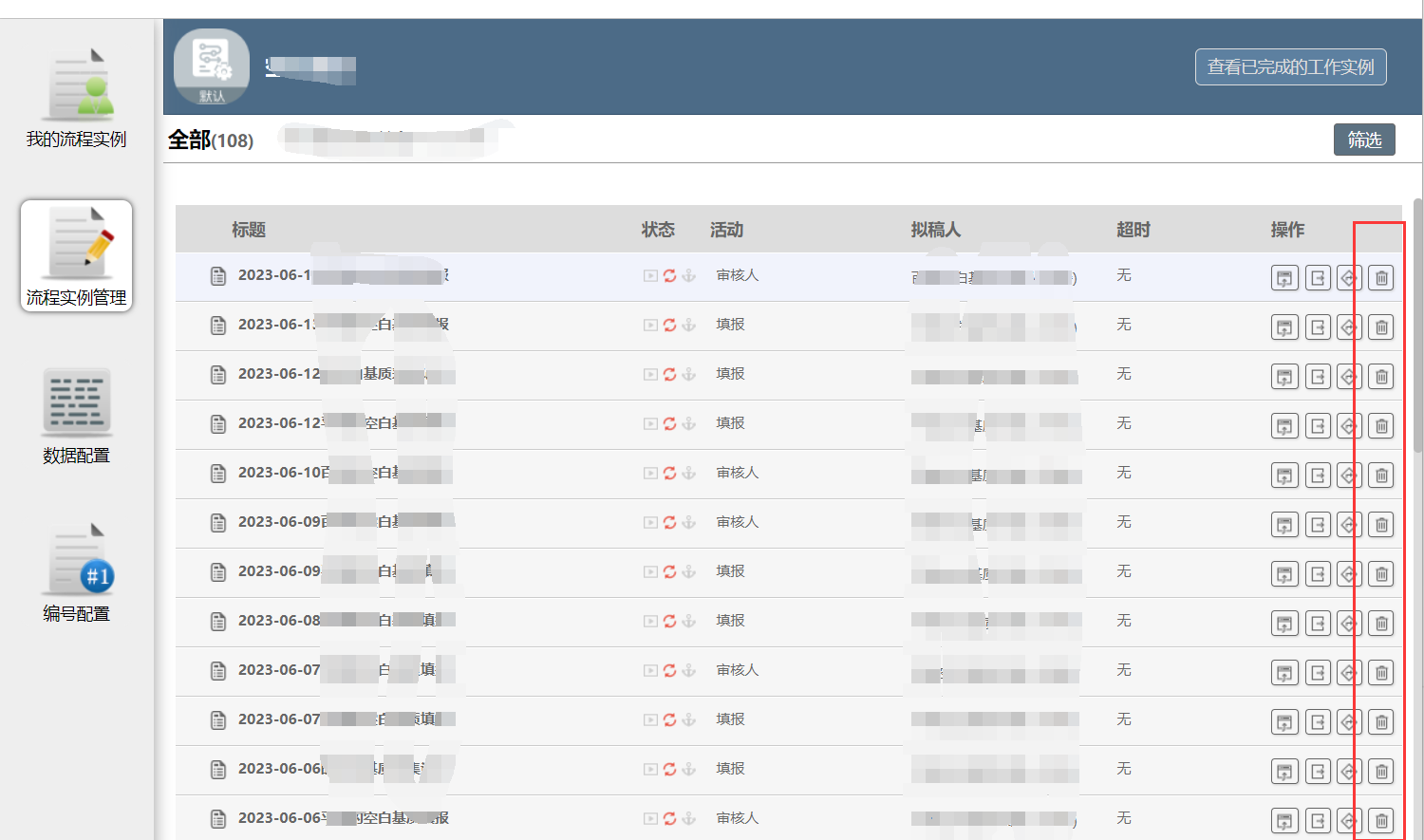Click red refresh icon on 2023-06-10 row
1424x840 pixels.
(669, 473)
